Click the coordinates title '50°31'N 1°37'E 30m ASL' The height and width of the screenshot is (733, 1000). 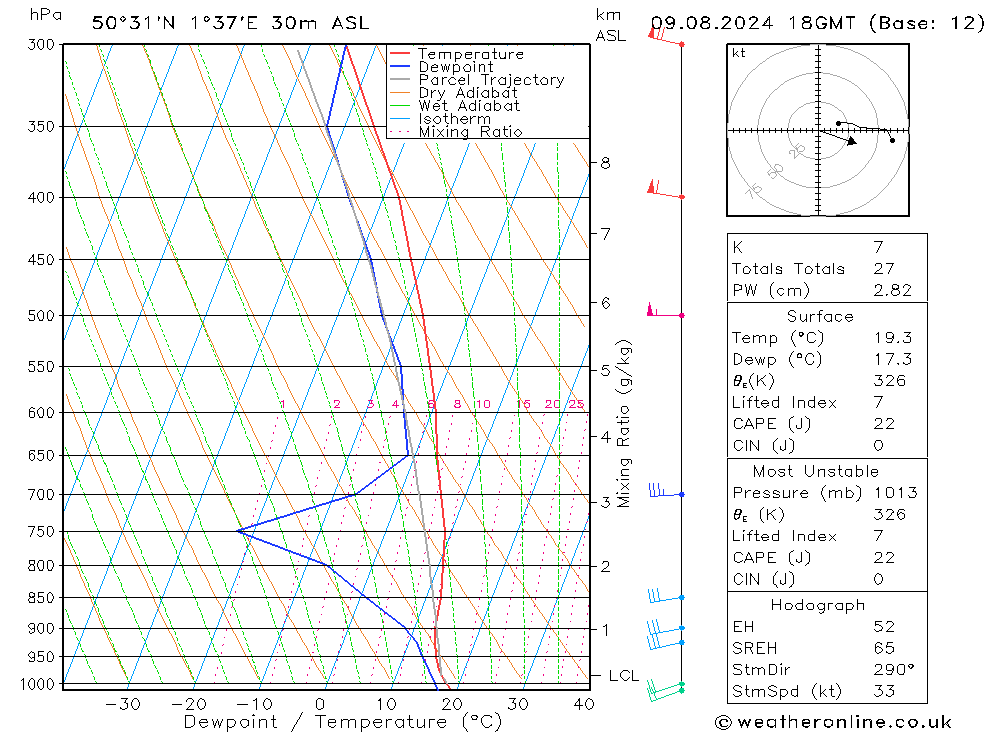[x=230, y=23]
